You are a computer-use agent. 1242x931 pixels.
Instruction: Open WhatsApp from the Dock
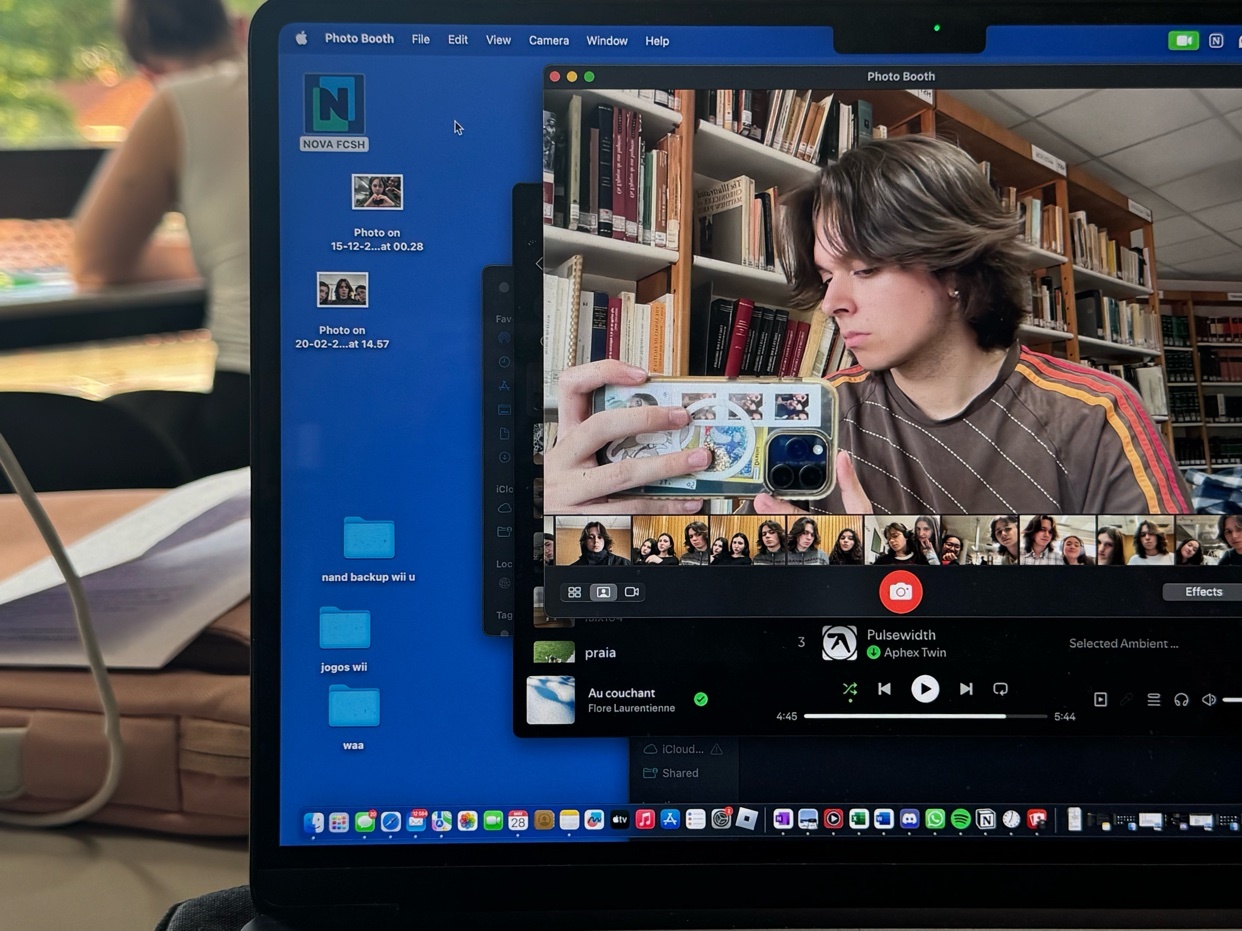pyautogui.click(x=935, y=819)
